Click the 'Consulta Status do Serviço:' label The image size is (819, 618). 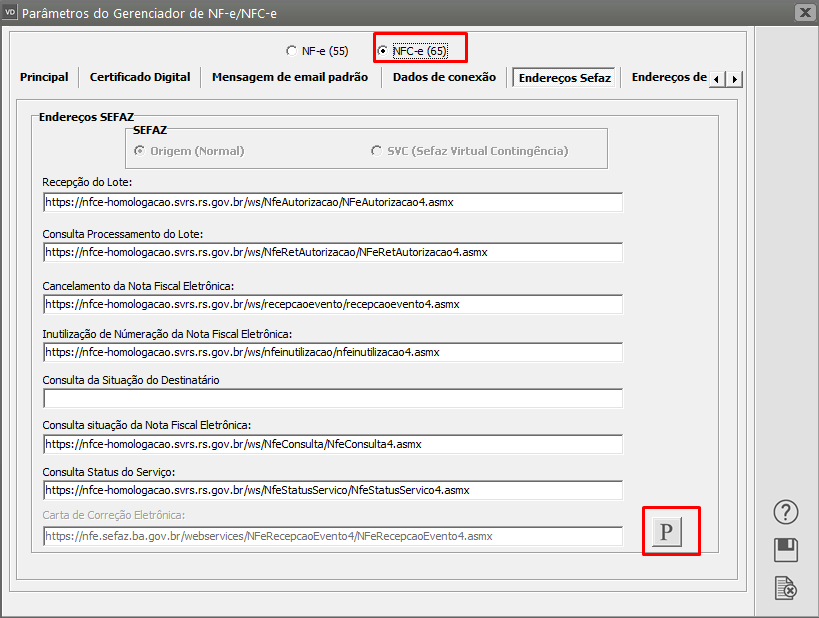point(109,472)
